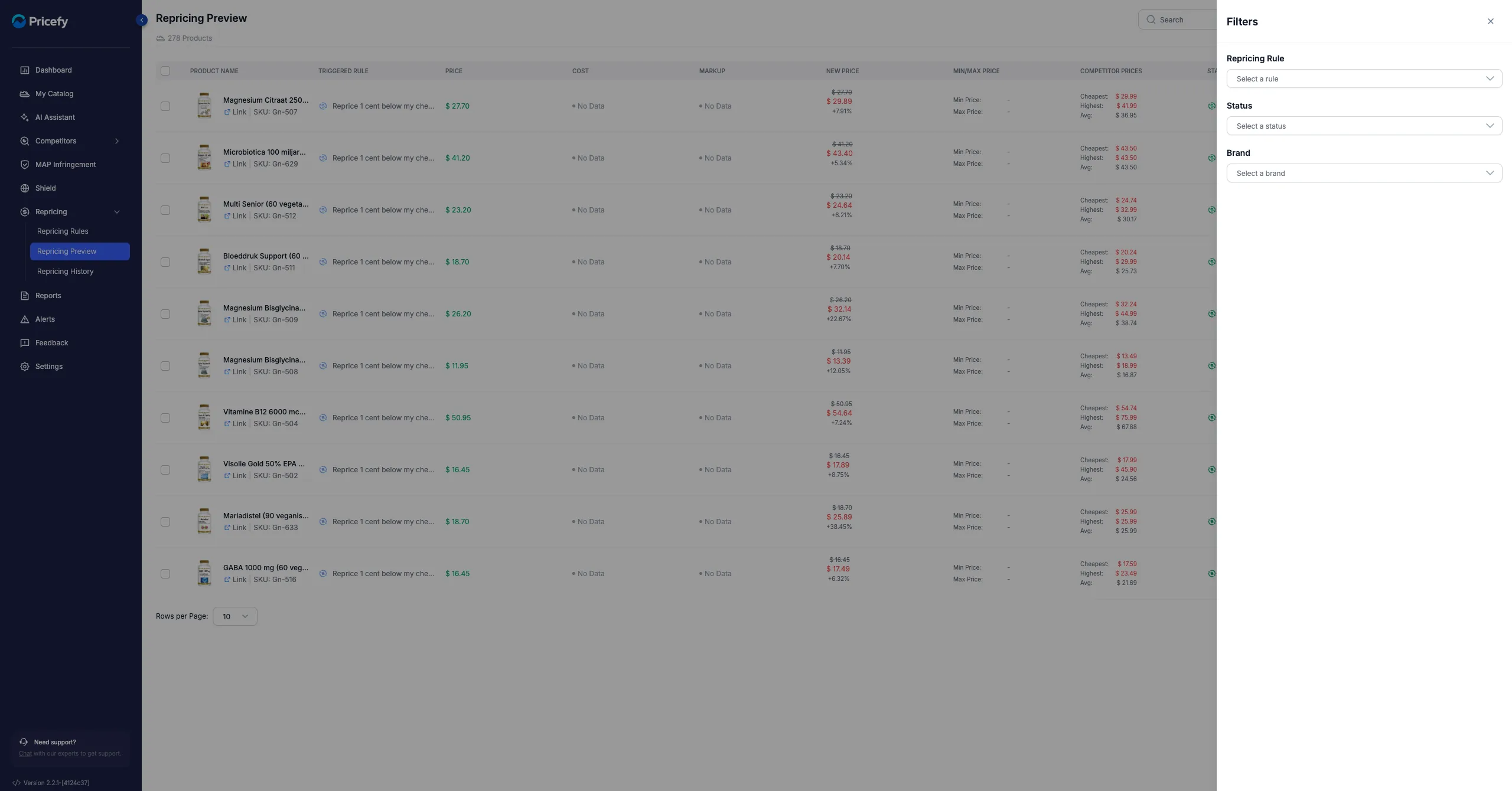Open Rows per Page dropdown
The width and height of the screenshot is (1512, 791).
tap(234, 616)
